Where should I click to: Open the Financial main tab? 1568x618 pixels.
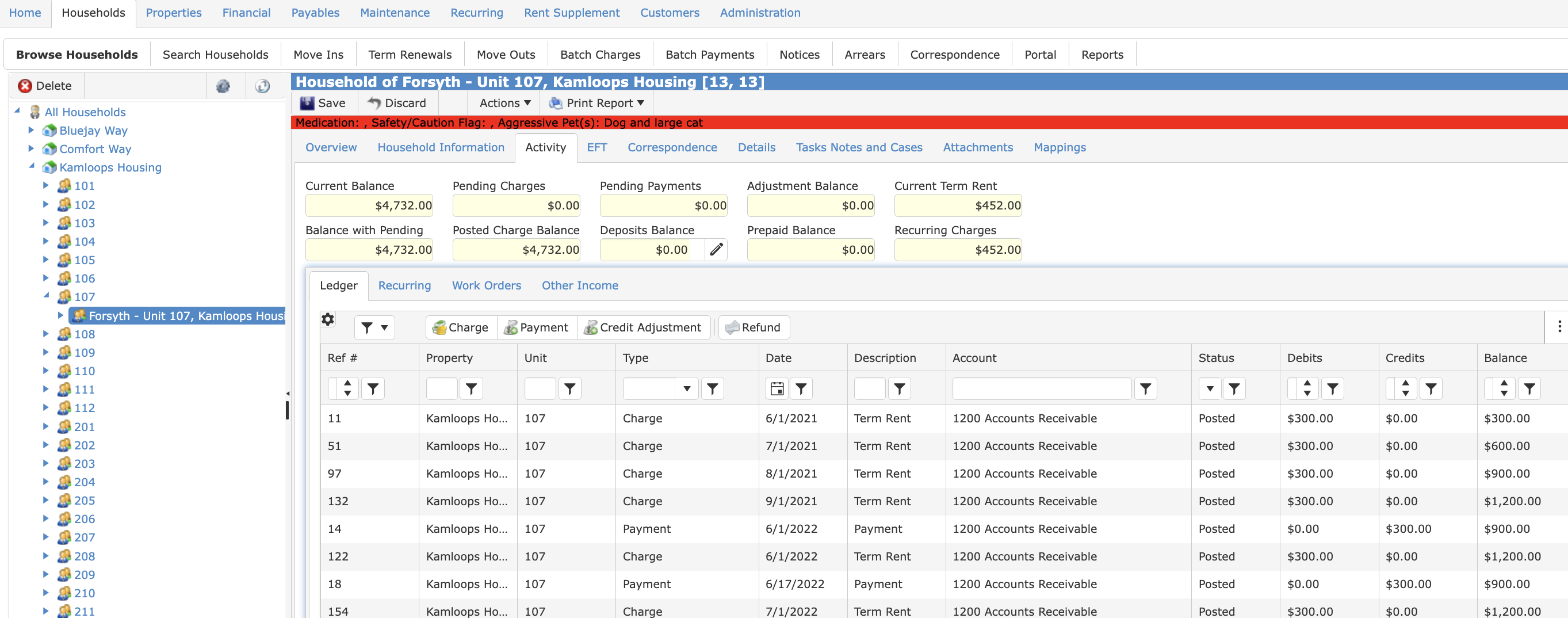coord(247,13)
